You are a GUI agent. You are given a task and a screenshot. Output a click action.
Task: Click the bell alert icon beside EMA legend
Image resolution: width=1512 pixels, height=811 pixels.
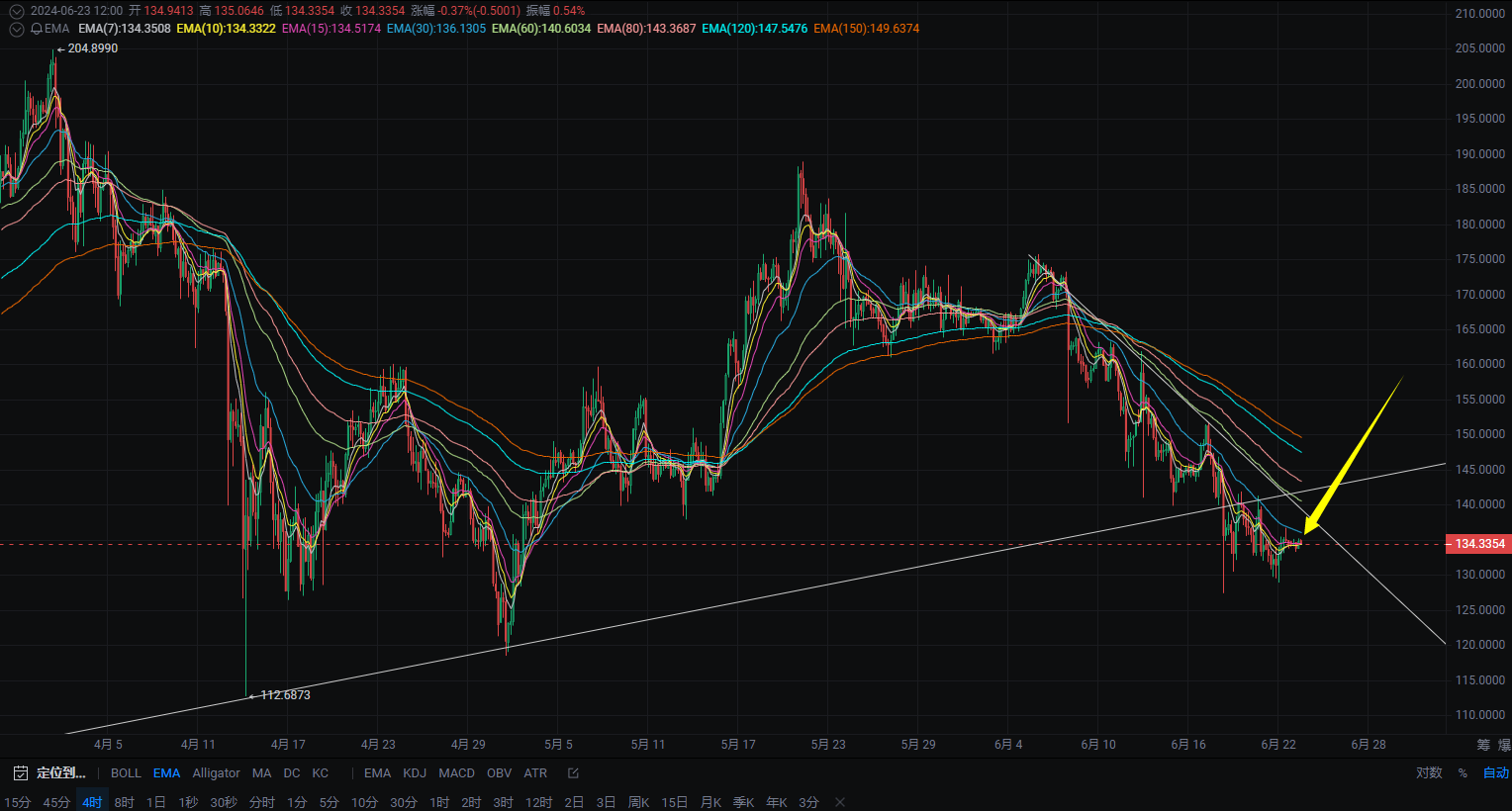(37, 29)
